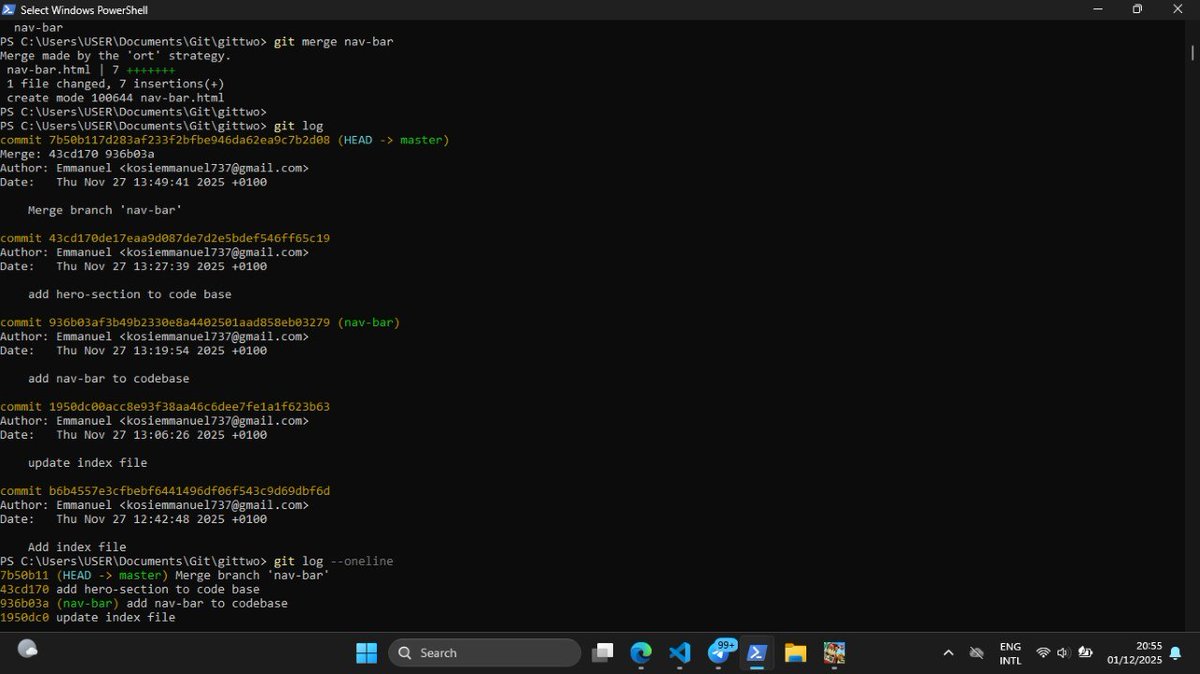Viewport: 1200px width, 674px height.
Task: Launch Microsoft Edge from the taskbar
Action: click(641, 653)
